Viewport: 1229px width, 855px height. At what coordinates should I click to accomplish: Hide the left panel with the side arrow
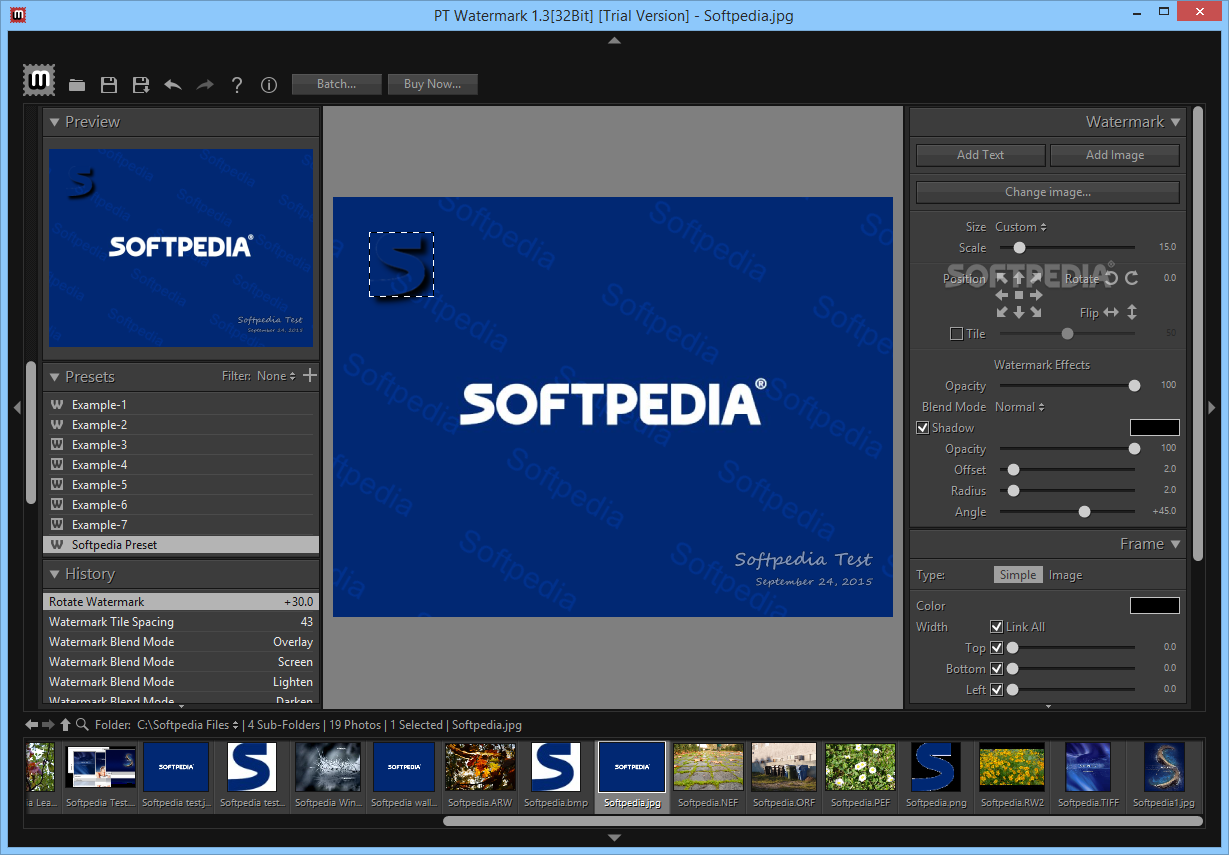(16, 407)
